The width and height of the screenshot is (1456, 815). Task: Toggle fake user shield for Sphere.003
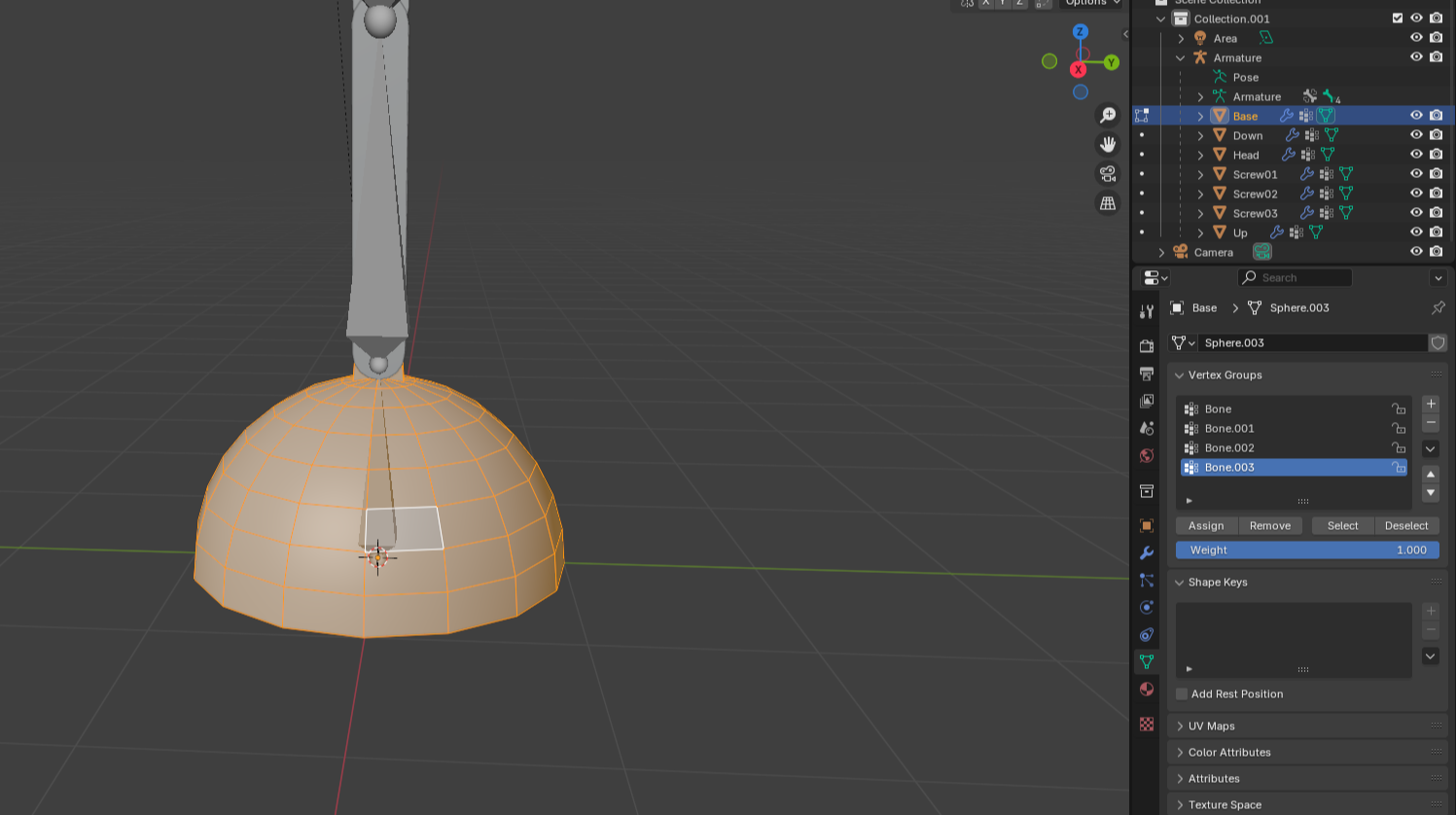[x=1438, y=342]
